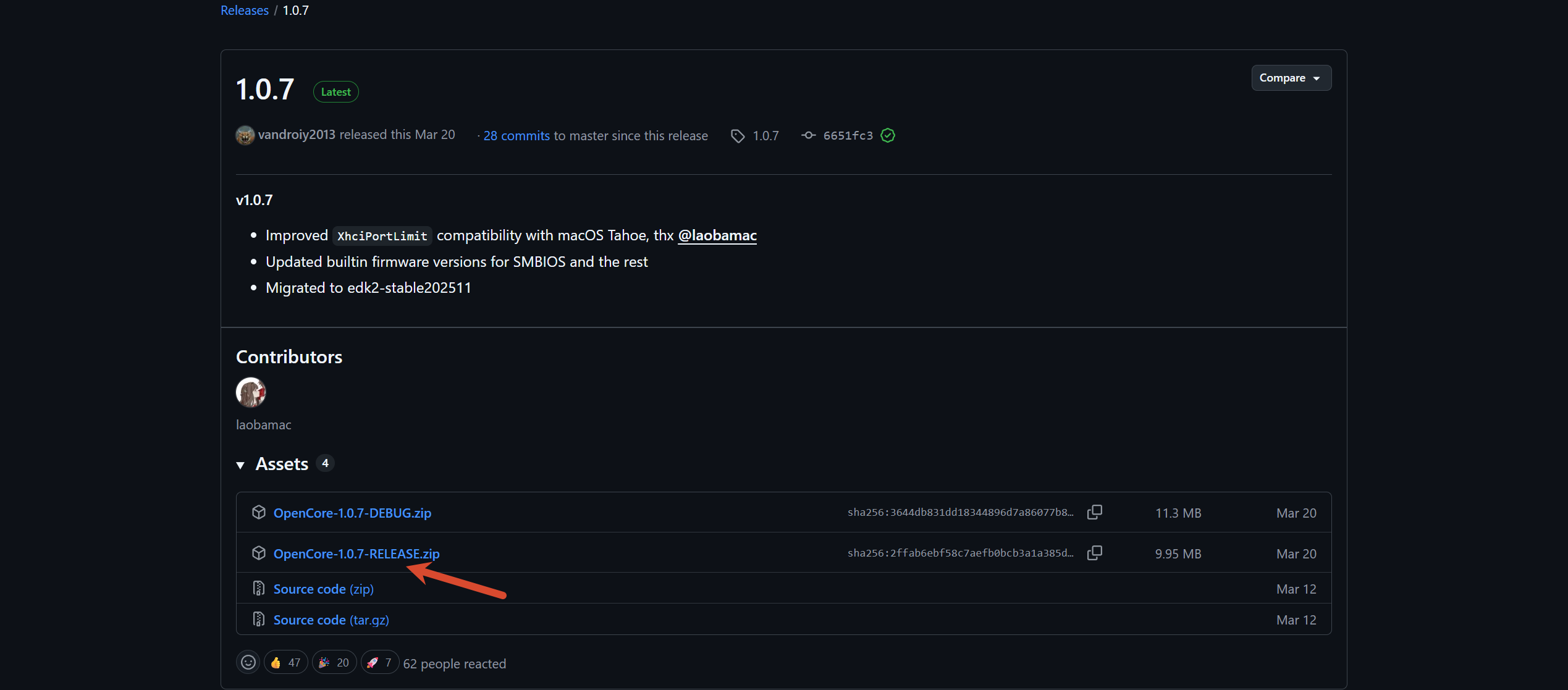Image resolution: width=1568 pixels, height=690 pixels.
Task: Open the @laobamac mention link
Action: click(717, 235)
